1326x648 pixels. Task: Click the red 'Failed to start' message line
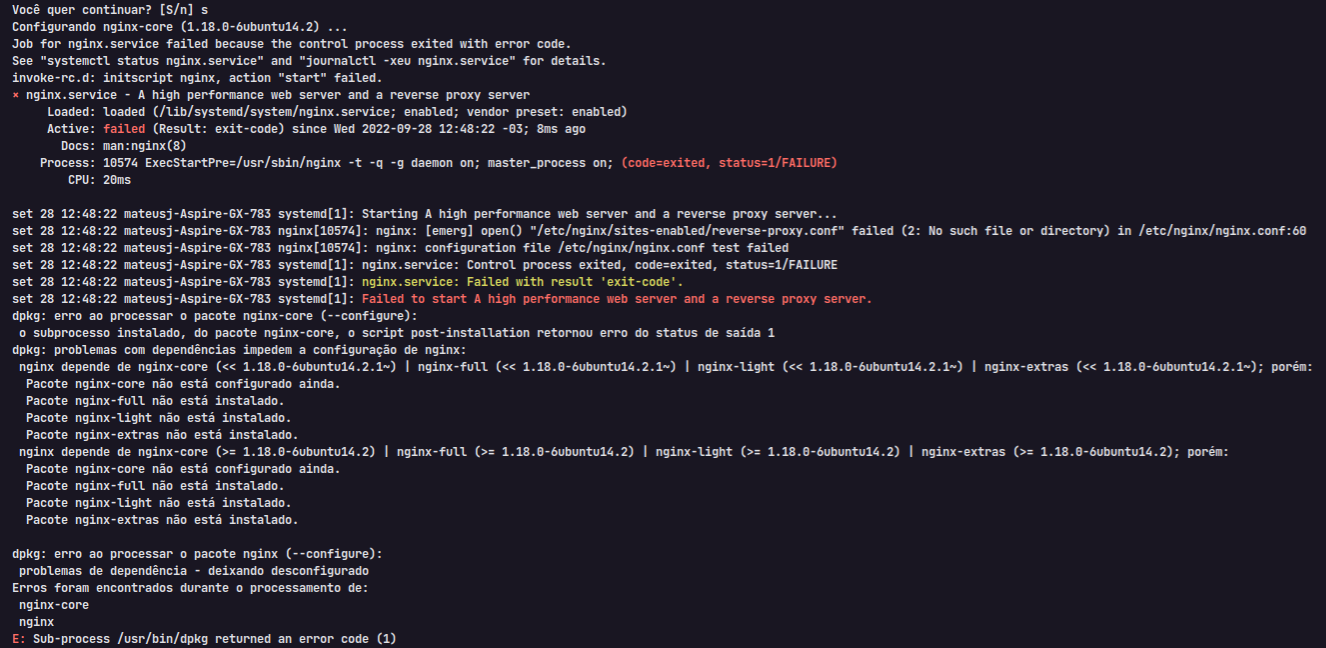point(617,299)
